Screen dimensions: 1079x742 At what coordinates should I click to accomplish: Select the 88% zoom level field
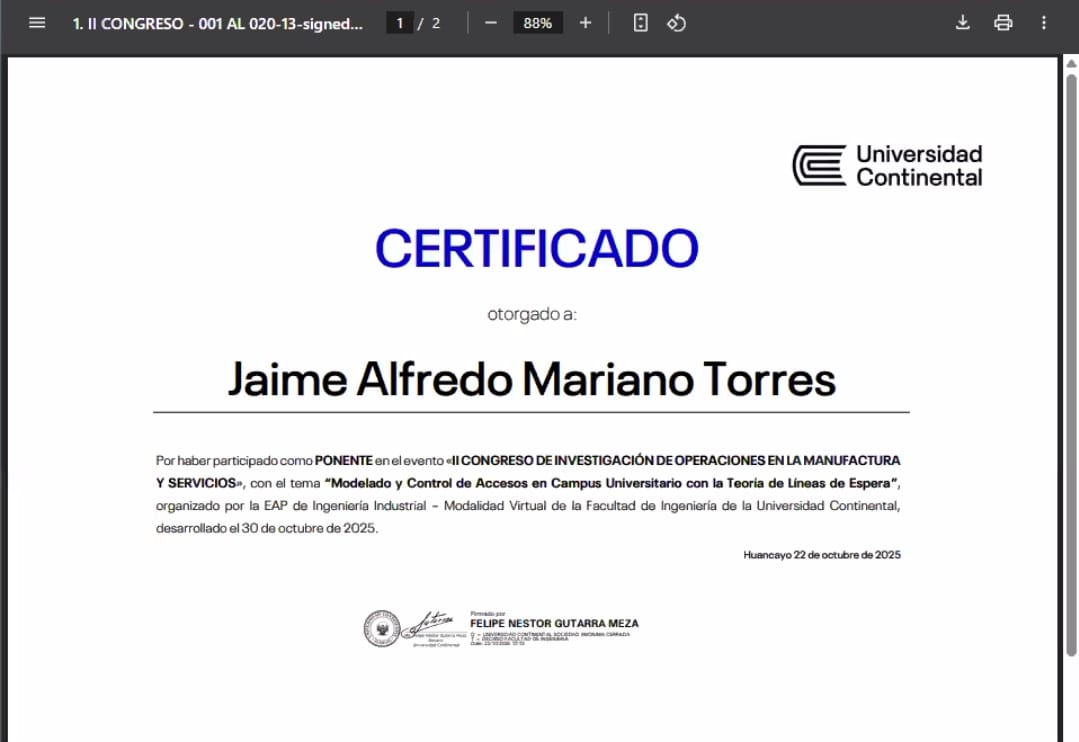click(x=537, y=23)
